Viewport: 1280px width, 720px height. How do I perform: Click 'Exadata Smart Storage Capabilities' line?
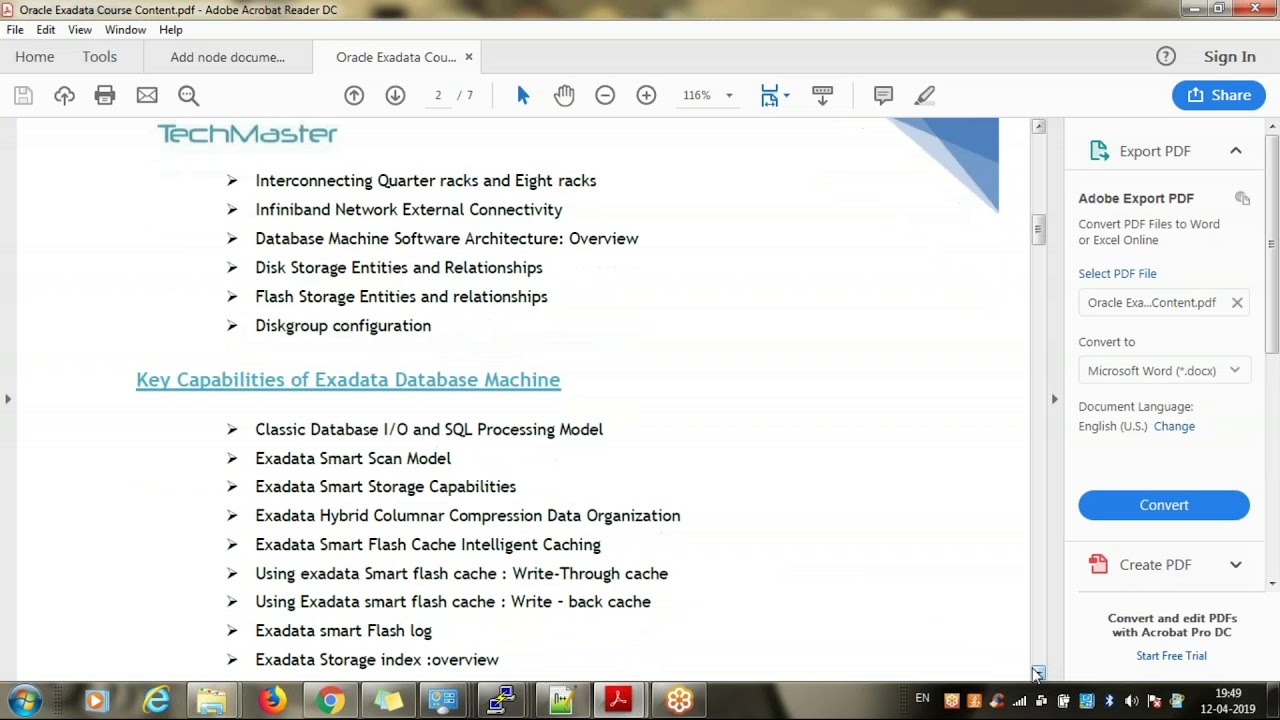385,487
